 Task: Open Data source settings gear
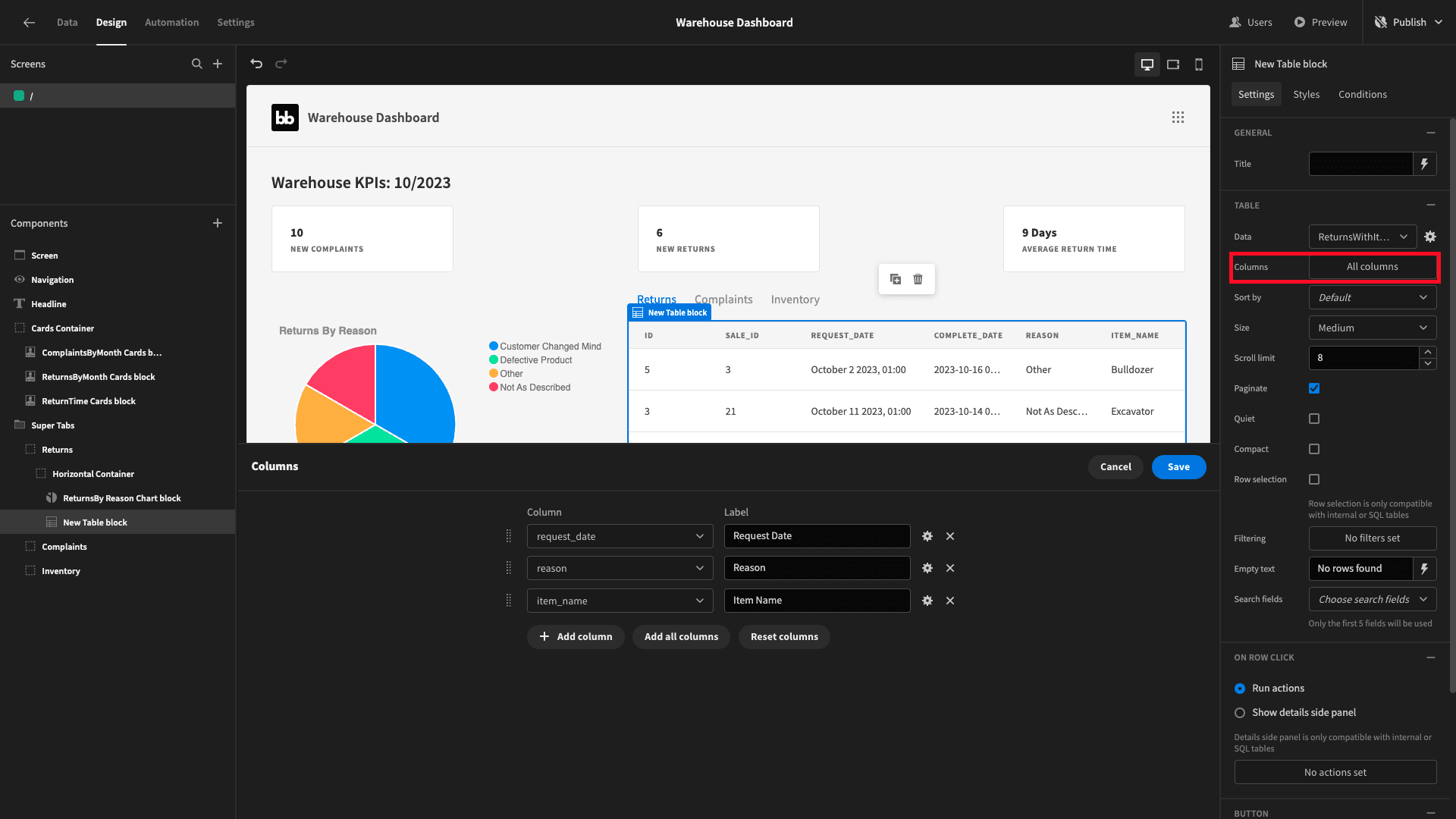pos(1430,237)
